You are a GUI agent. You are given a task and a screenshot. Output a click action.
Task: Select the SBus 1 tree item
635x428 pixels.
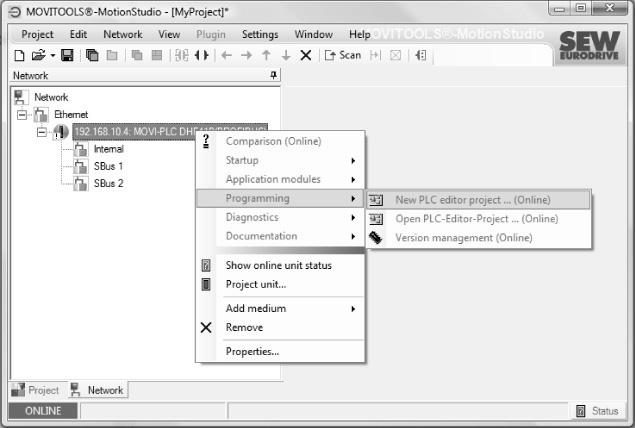[108, 166]
